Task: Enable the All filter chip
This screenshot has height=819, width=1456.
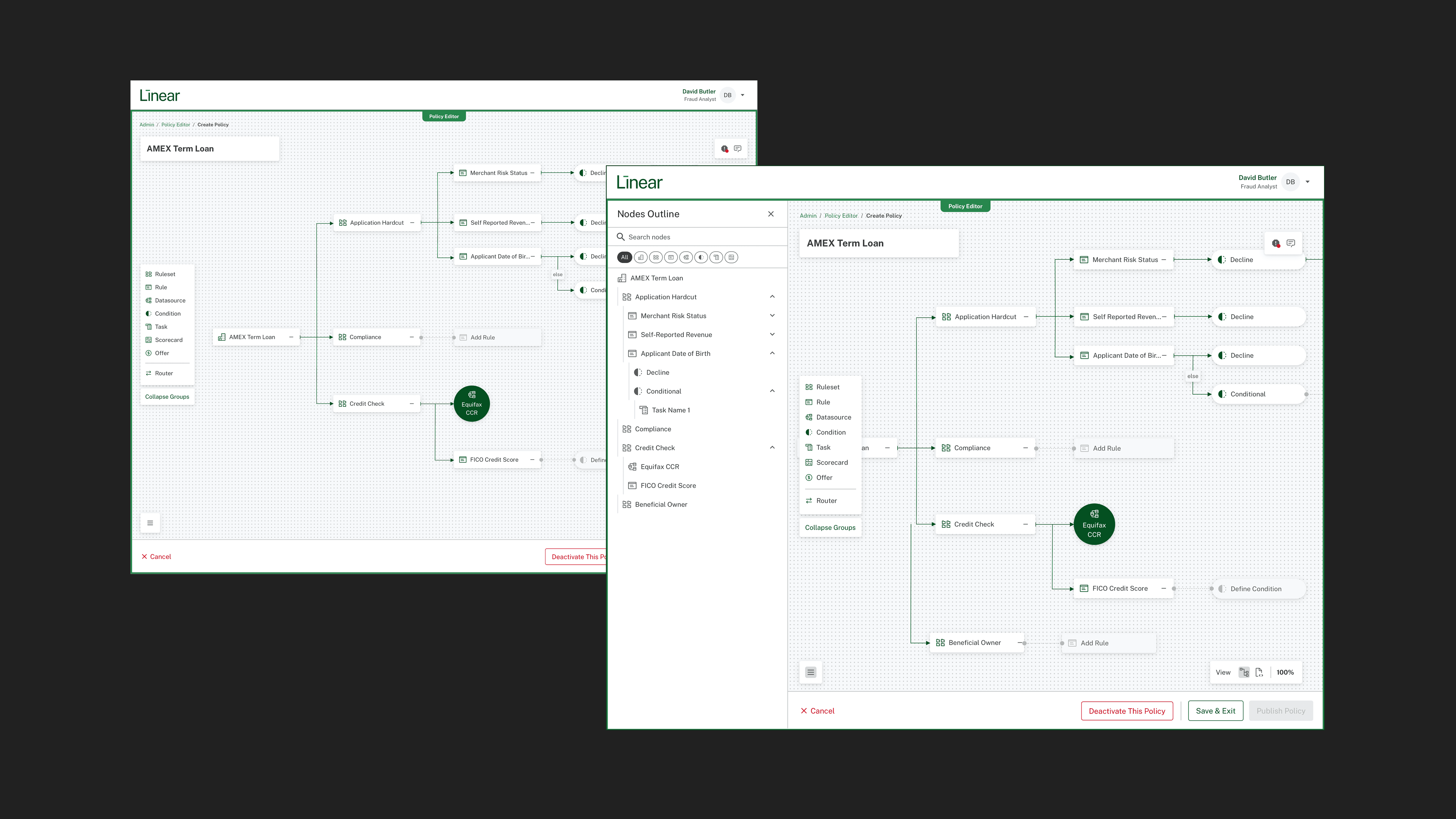Action: (x=624, y=257)
